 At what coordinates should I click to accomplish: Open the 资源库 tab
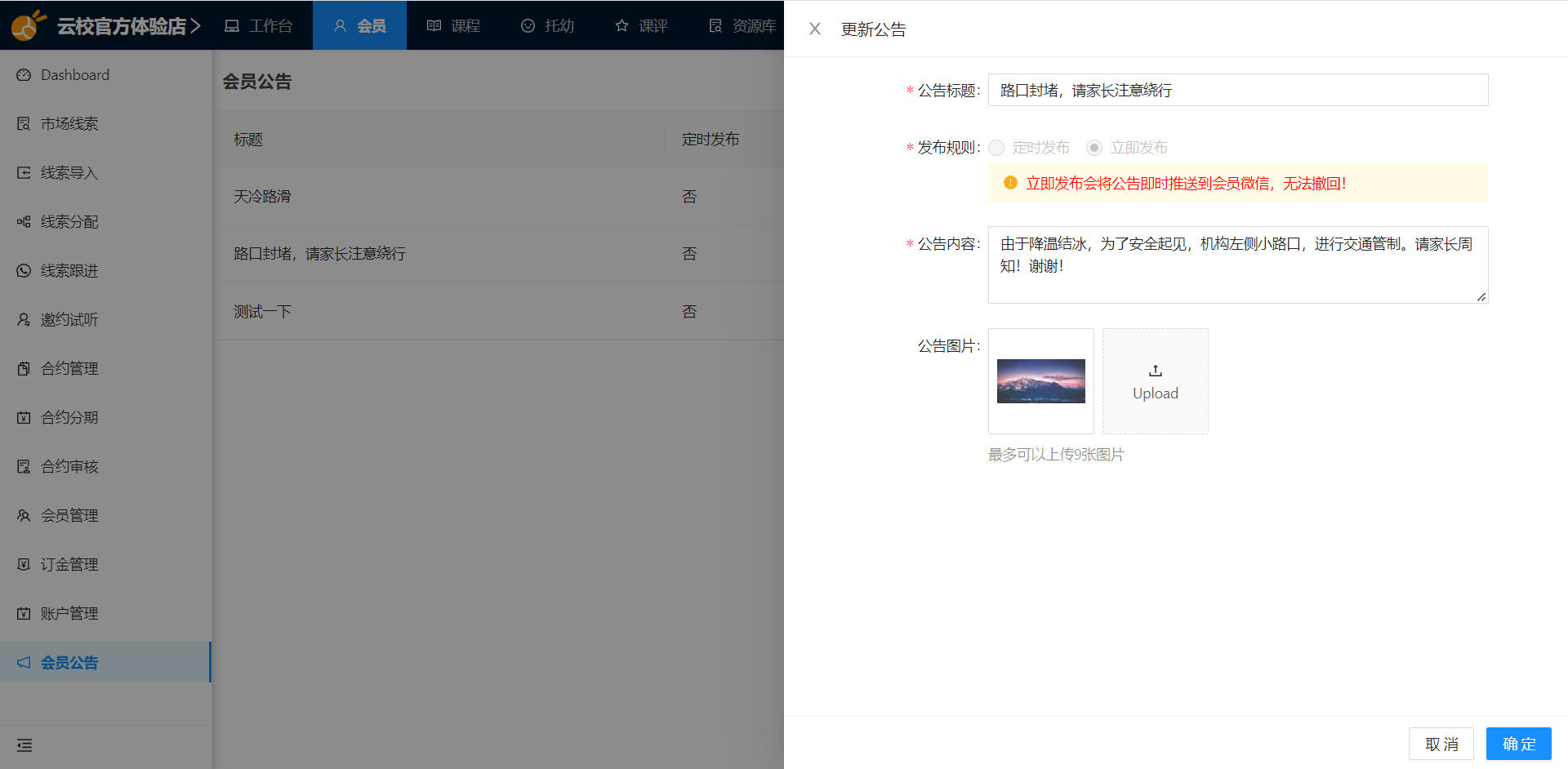(742, 26)
